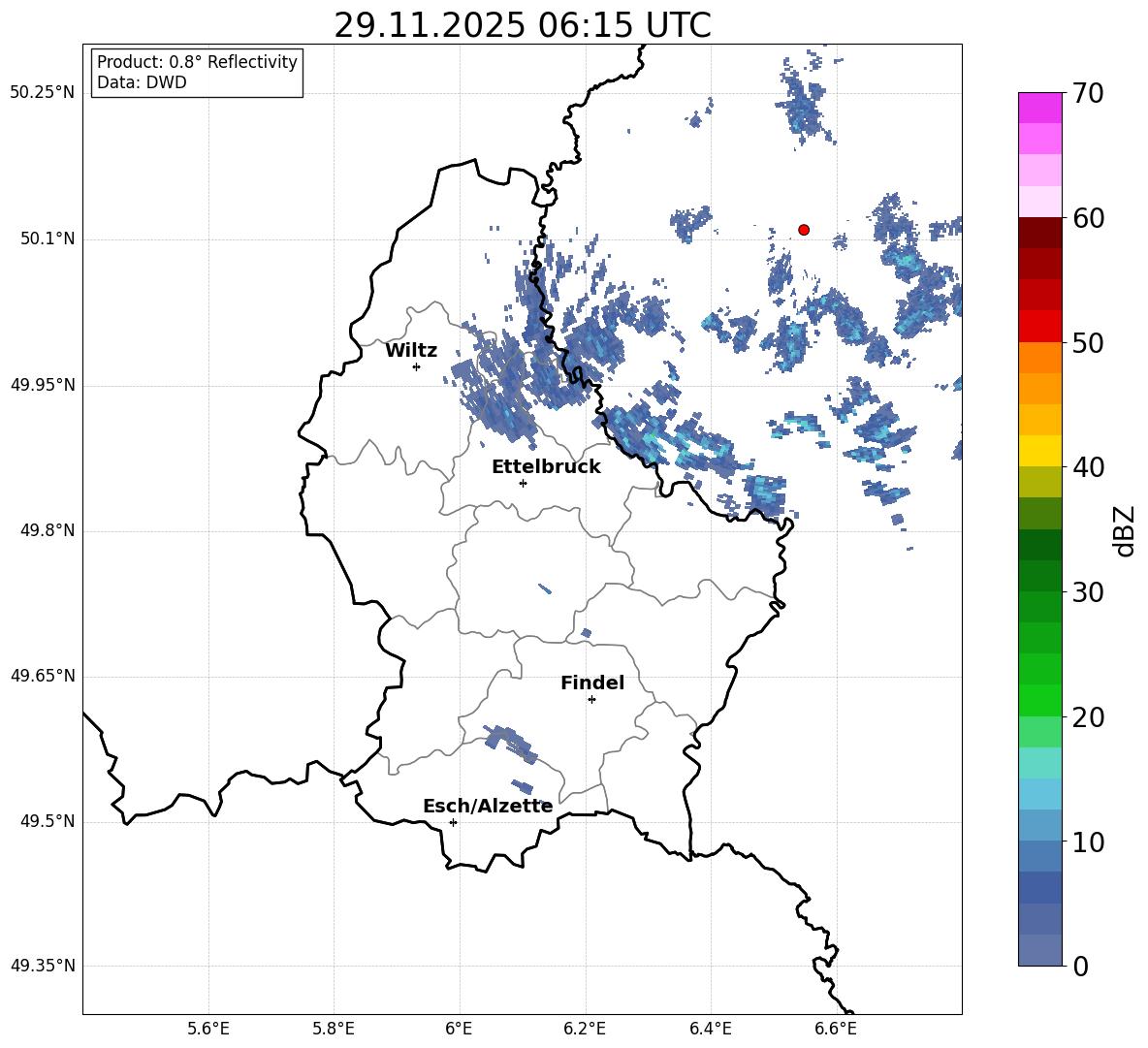
Task: Click the 49.65°N latitude label
Action: (43, 676)
